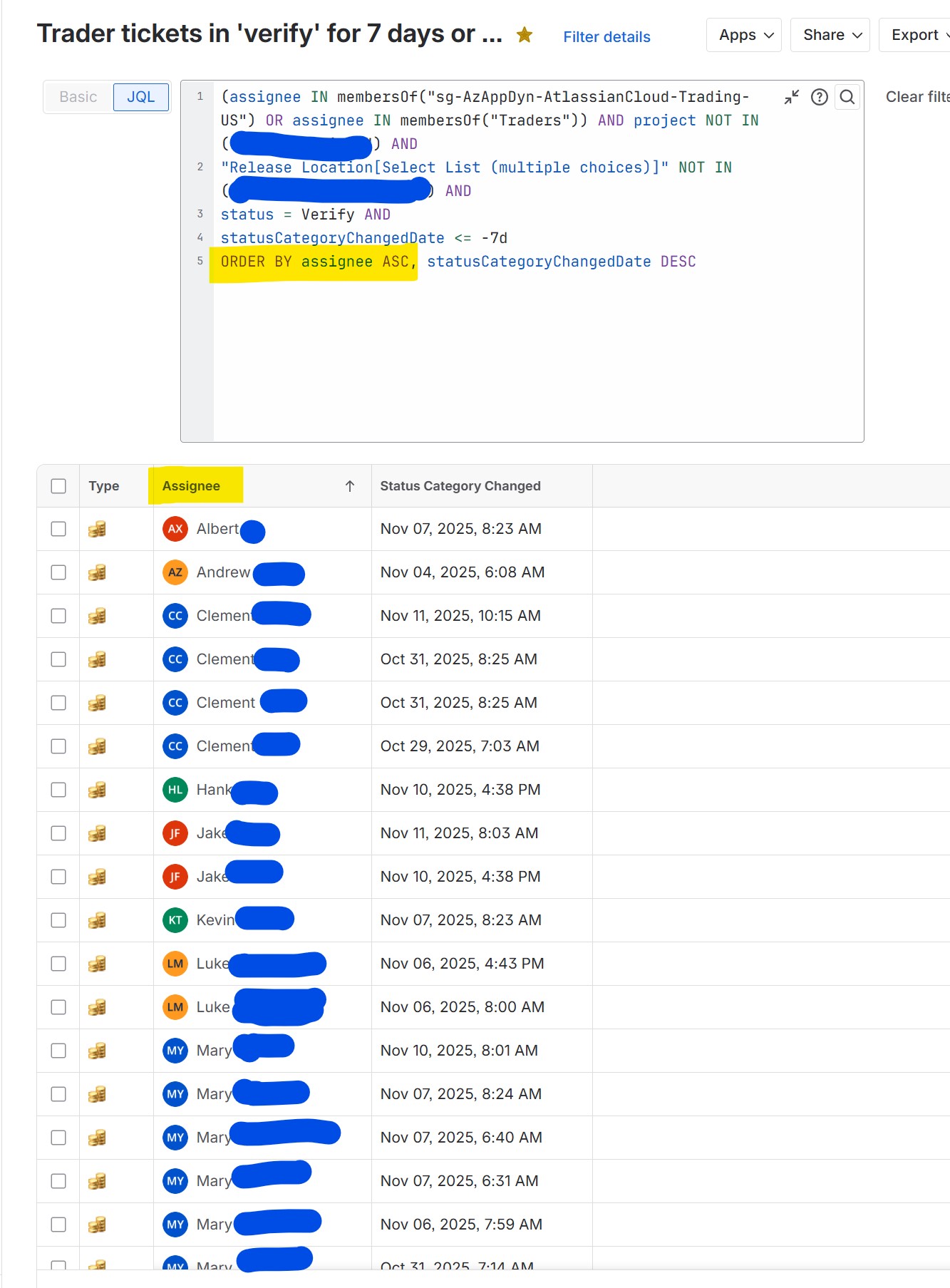Click the HL avatar for Hank
This screenshot has width=950, height=1288.
click(175, 790)
